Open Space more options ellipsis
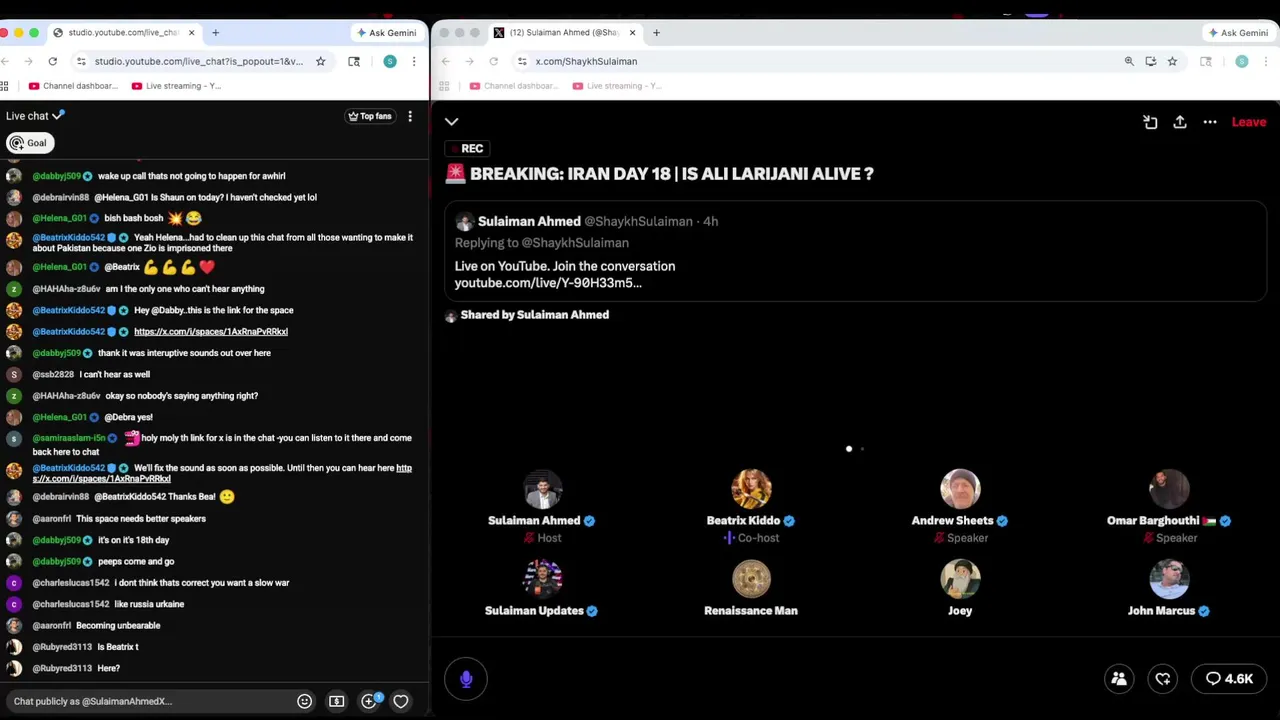This screenshot has height=720, width=1280. (x=1210, y=122)
